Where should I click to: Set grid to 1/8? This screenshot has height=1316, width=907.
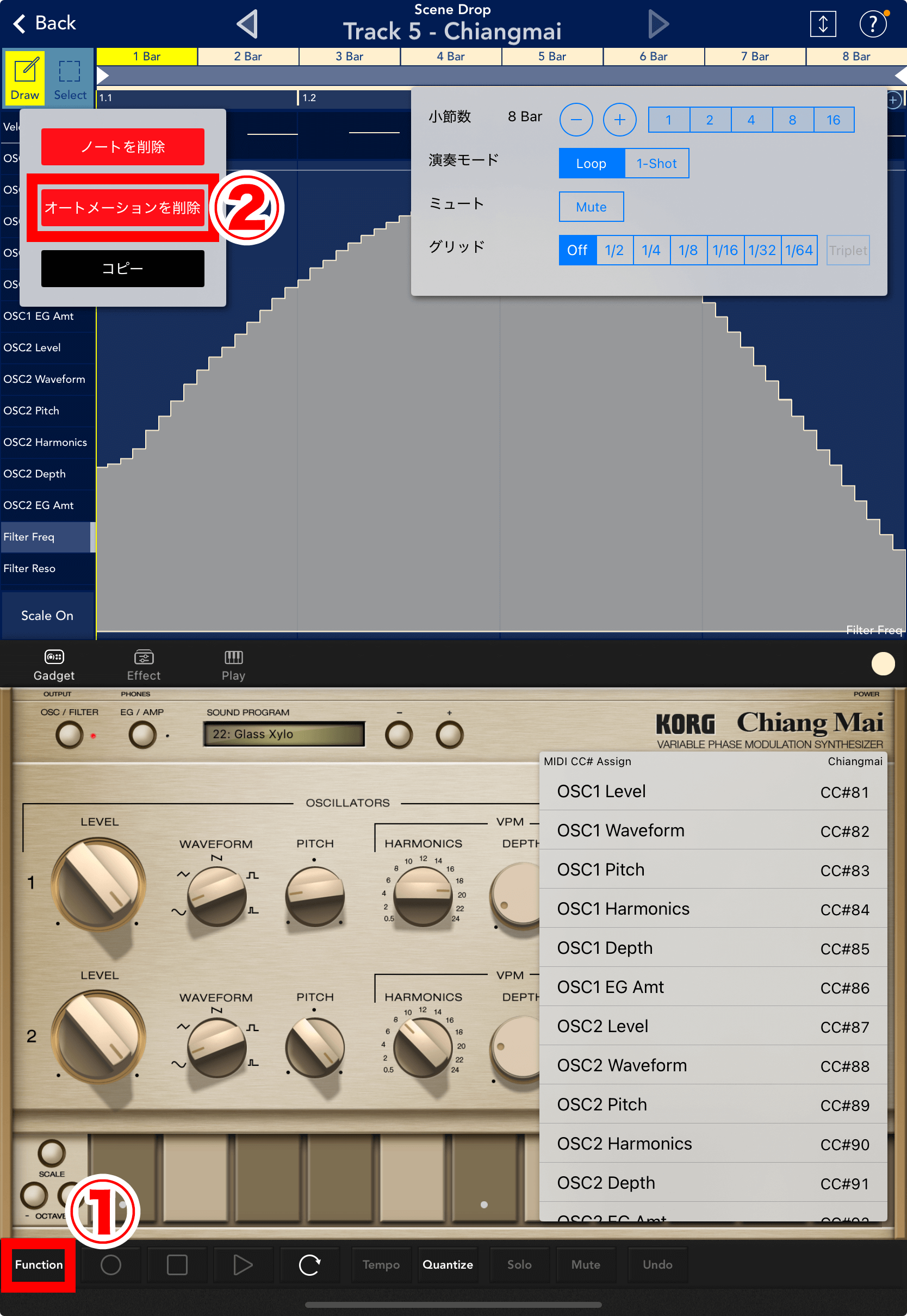(688, 250)
